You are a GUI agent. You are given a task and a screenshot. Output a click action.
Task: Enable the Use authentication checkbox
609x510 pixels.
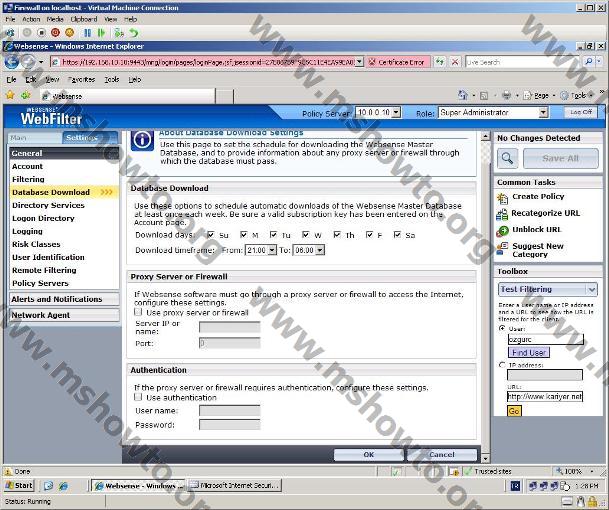pos(138,397)
